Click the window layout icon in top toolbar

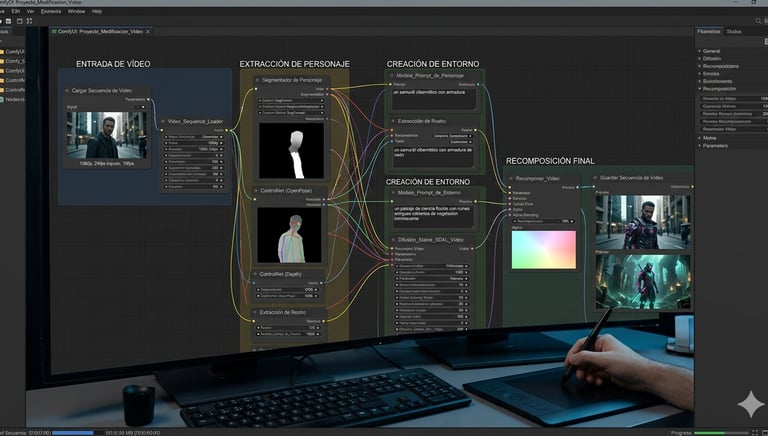[20, 21]
